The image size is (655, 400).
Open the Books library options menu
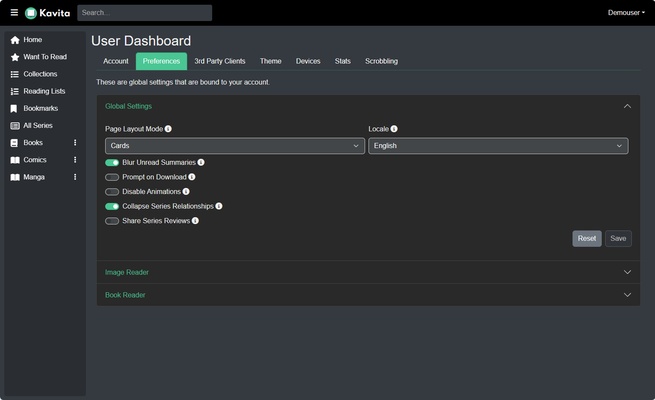(75, 143)
